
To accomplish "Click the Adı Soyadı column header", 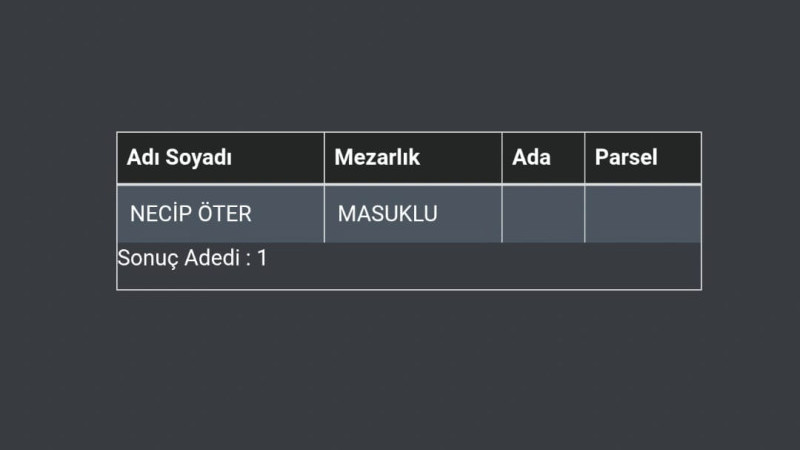I will pos(220,158).
